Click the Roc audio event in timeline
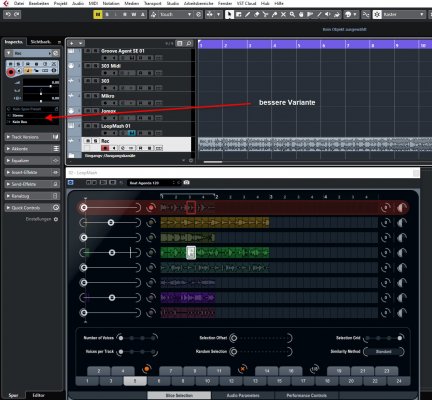The width and height of the screenshot is (432, 400). tap(315, 145)
